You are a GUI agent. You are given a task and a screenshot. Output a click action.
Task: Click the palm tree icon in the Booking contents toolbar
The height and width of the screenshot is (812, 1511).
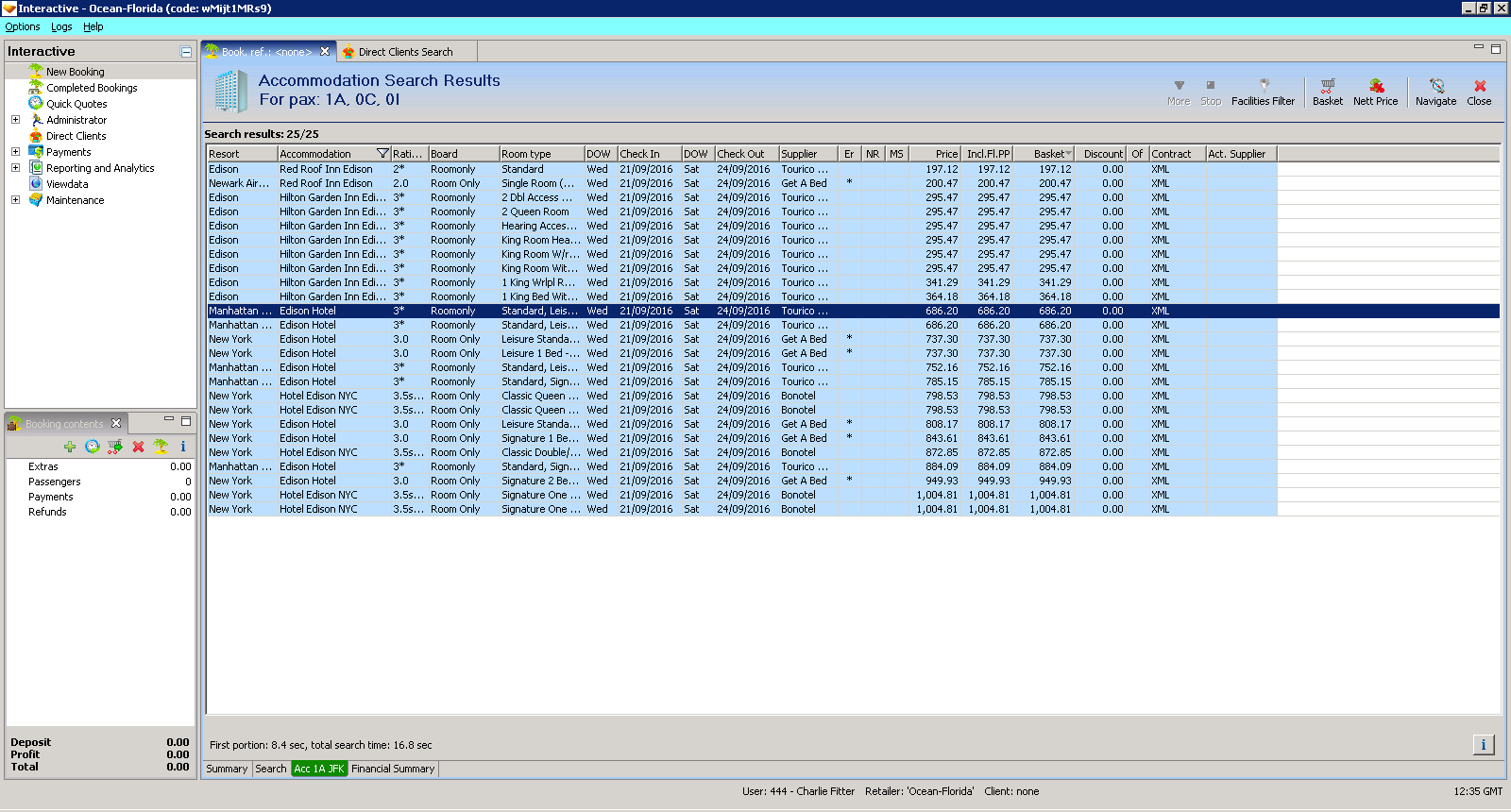click(161, 447)
